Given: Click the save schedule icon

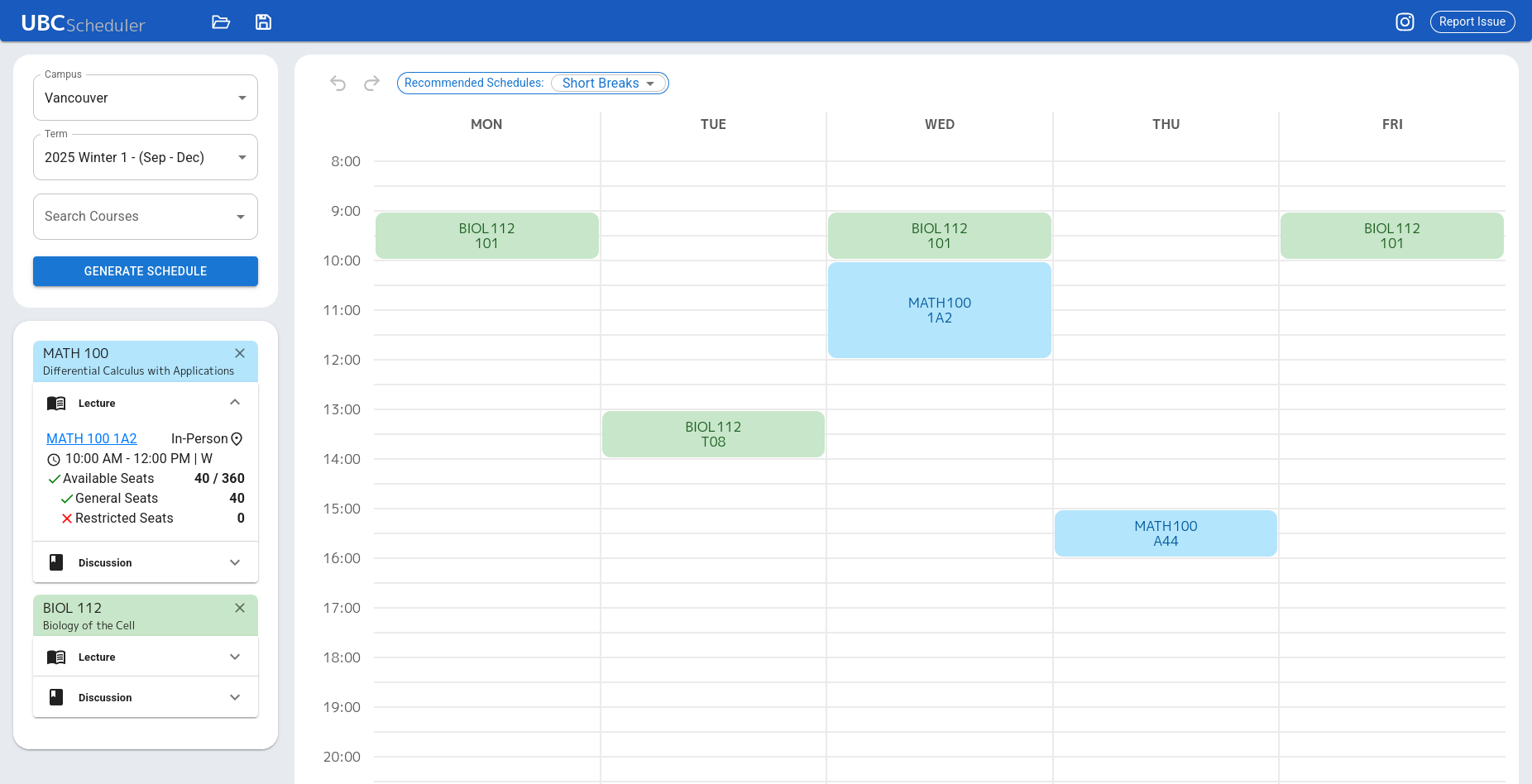Looking at the screenshot, I should [x=263, y=22].
